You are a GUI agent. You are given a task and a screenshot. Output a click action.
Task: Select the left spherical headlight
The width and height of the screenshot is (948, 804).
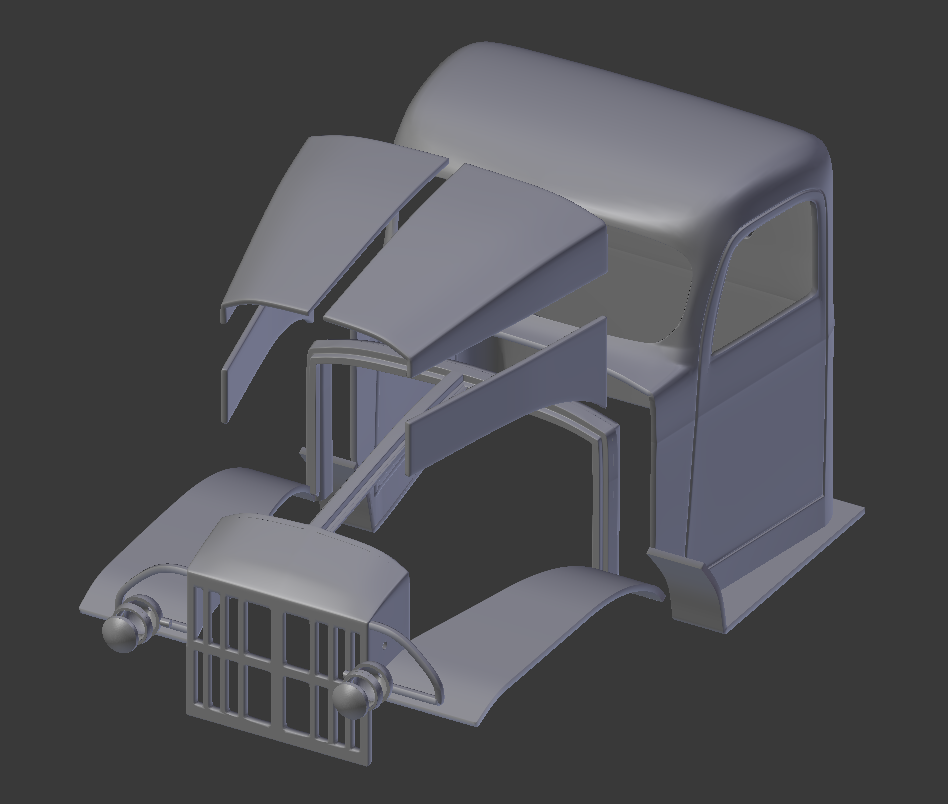pos(121,633)
